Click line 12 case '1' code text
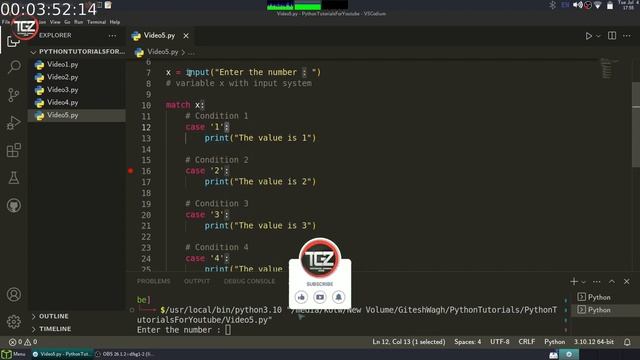Screen dimensions: 640x360 (x=207, y=127)
